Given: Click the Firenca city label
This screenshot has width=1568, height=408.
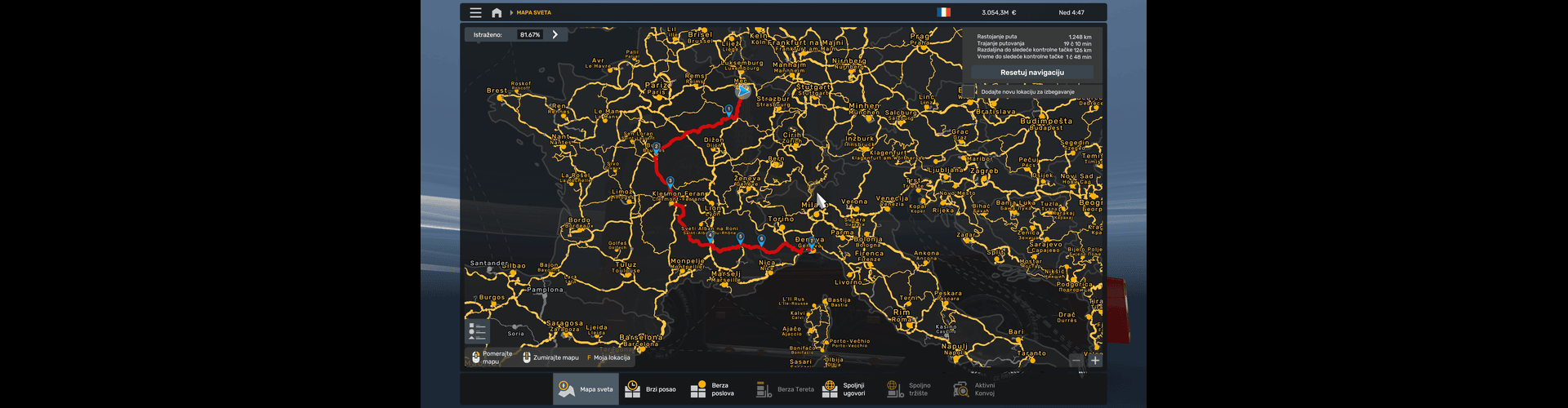Looking at the screenshot, I should point(869,253).
